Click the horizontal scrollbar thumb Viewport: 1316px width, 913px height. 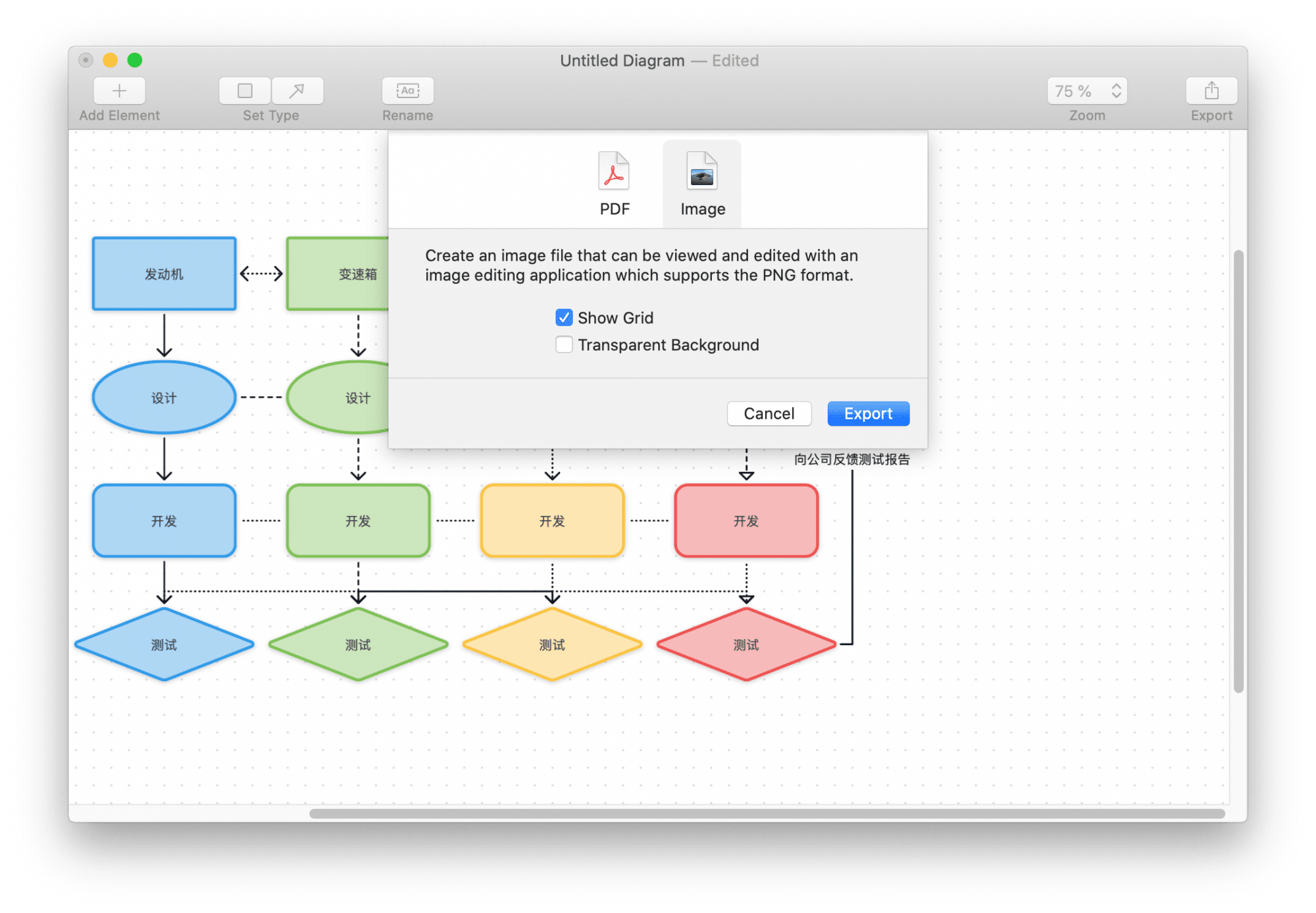(767, 814)
